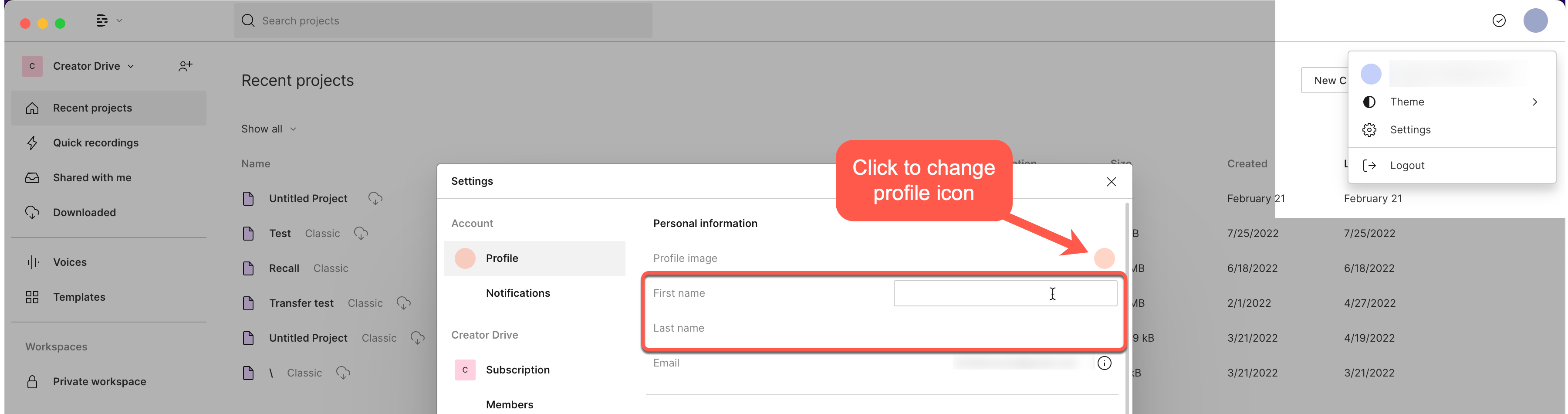
Task: Click cloud download icon beside Test project
Action: click(361, 233)
